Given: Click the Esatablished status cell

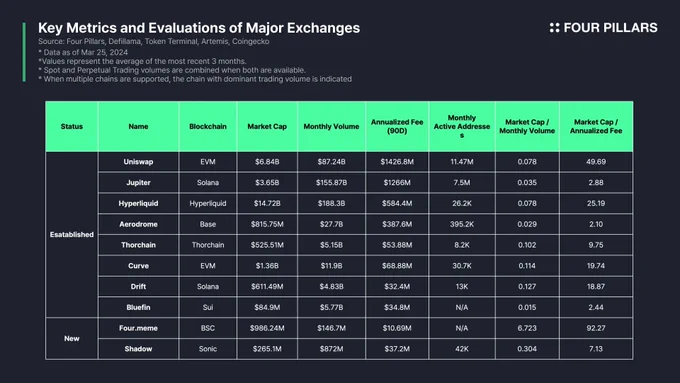Looking at the screenshot, I should (72, 235).
